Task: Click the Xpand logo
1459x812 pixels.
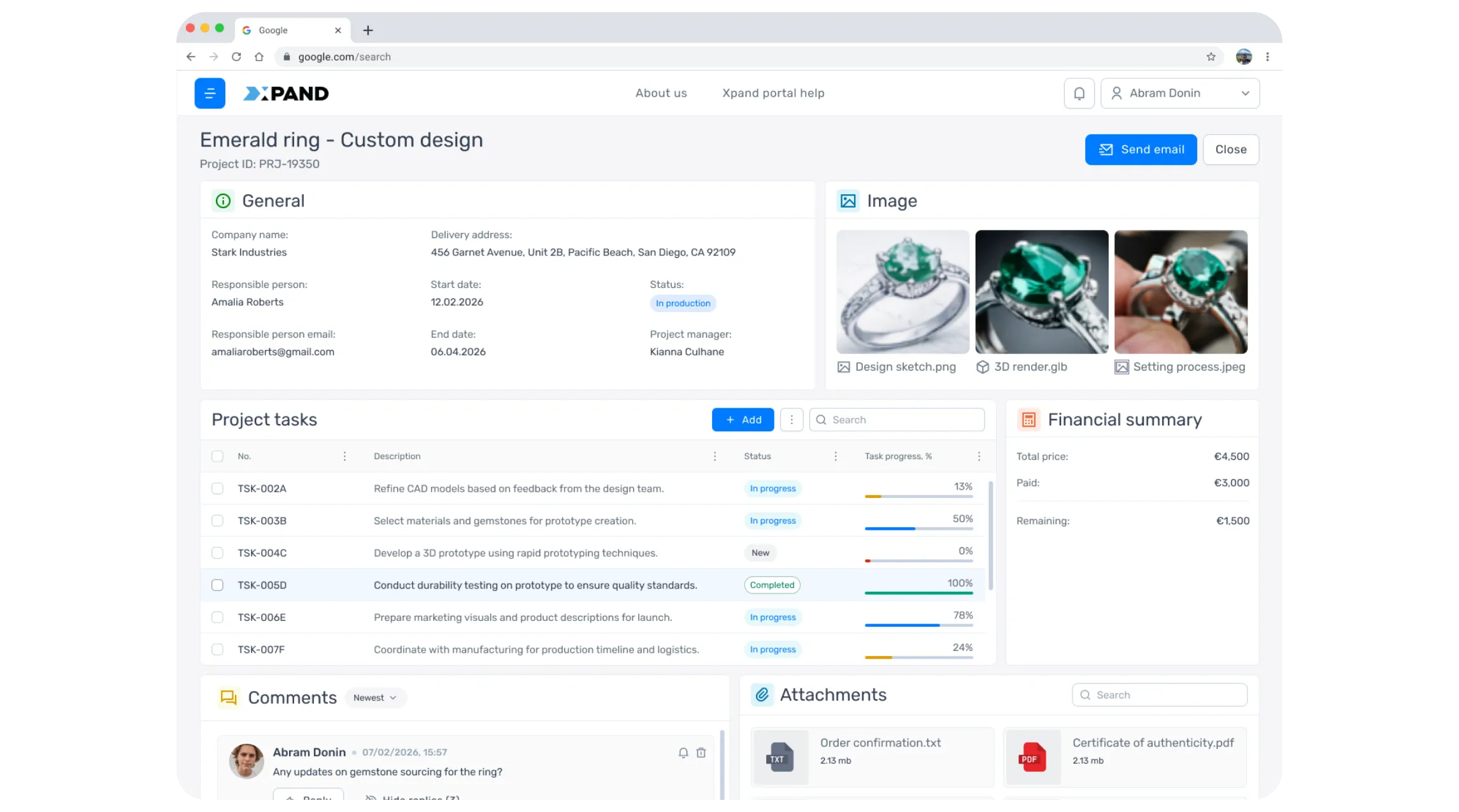Action: tap(286, 94)
